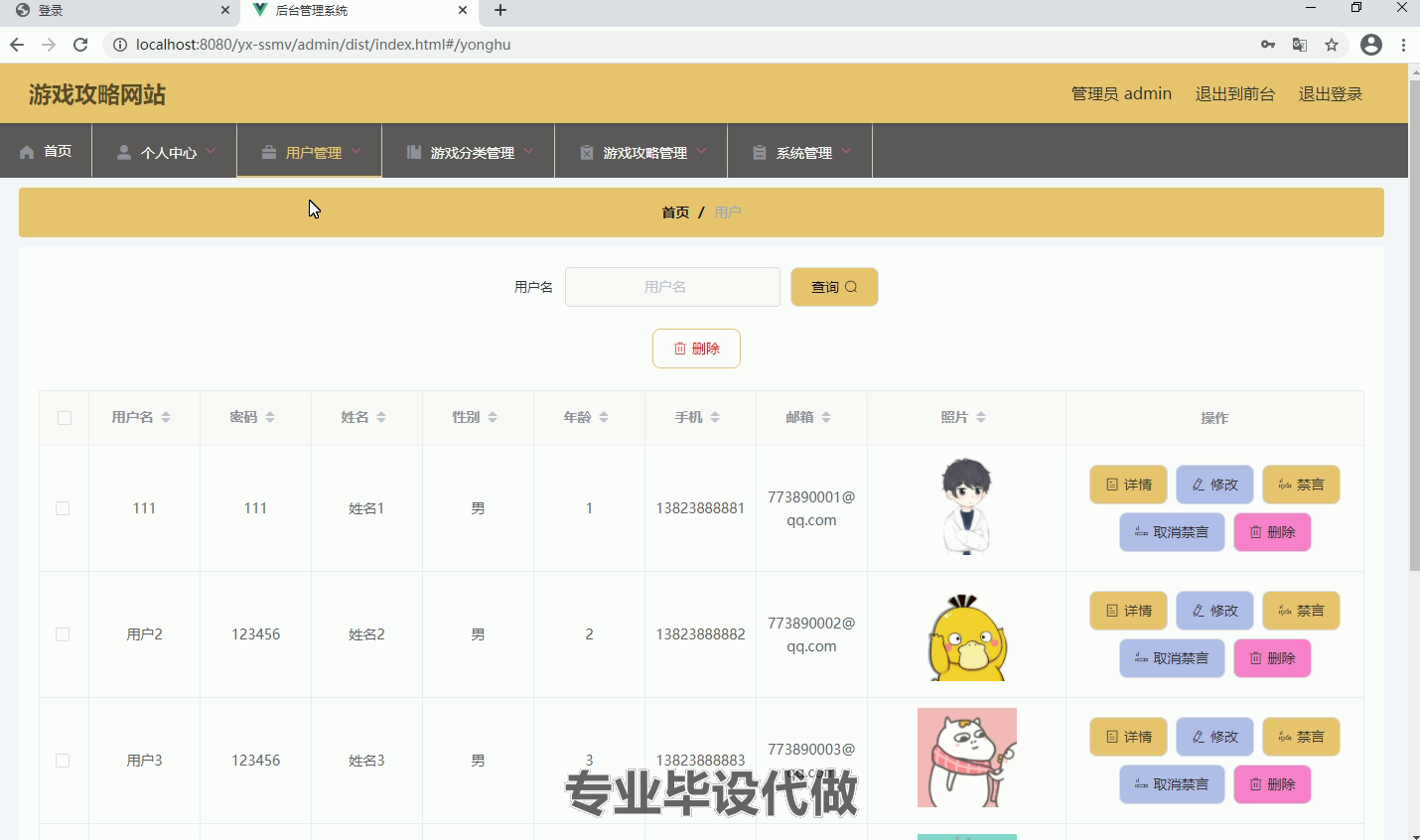Select the 后台管理系统 browser tab

(x=359, y=11)
